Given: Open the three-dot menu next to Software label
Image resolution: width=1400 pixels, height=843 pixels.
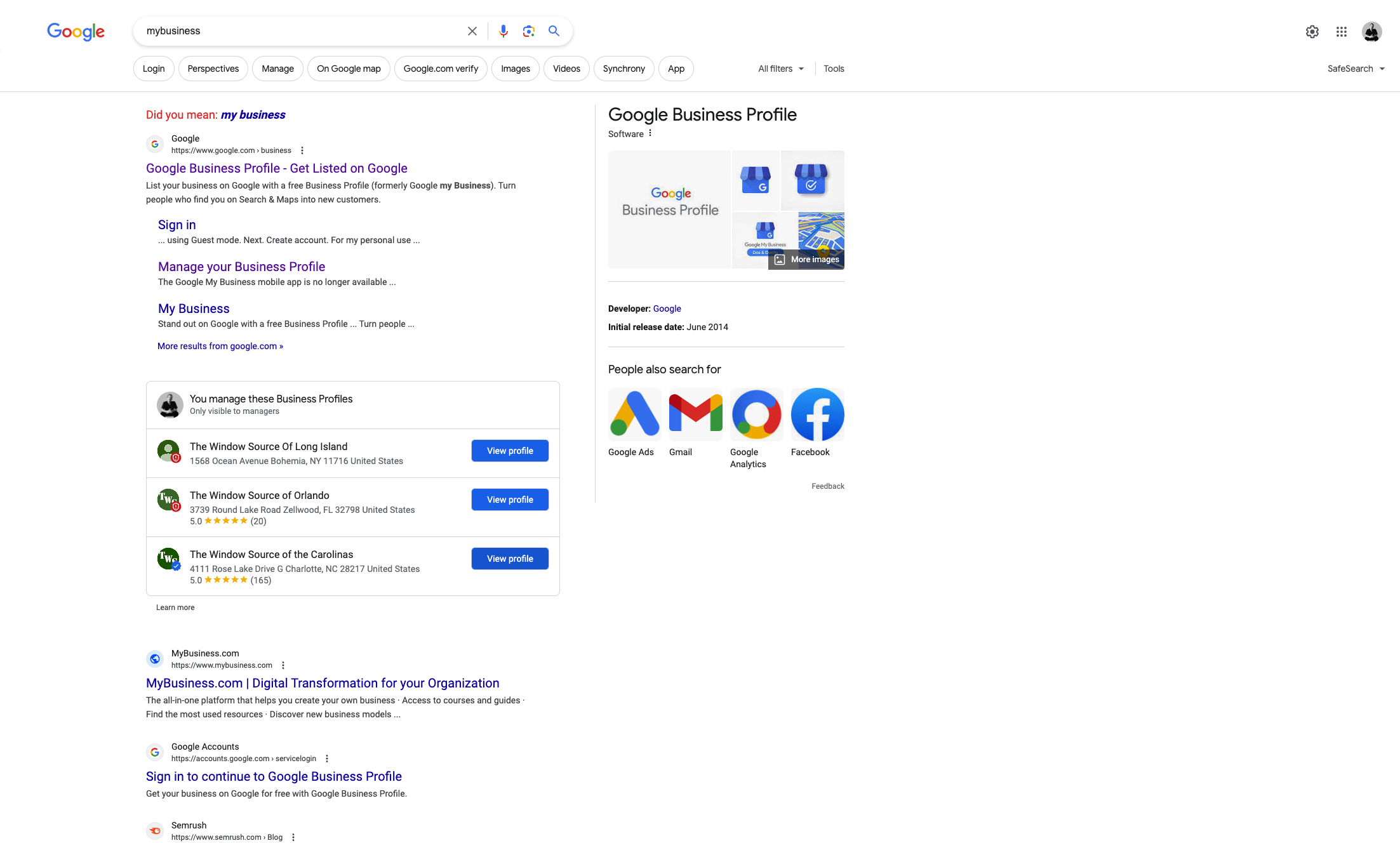Looking at the screenshot, I should click(650, 133).
